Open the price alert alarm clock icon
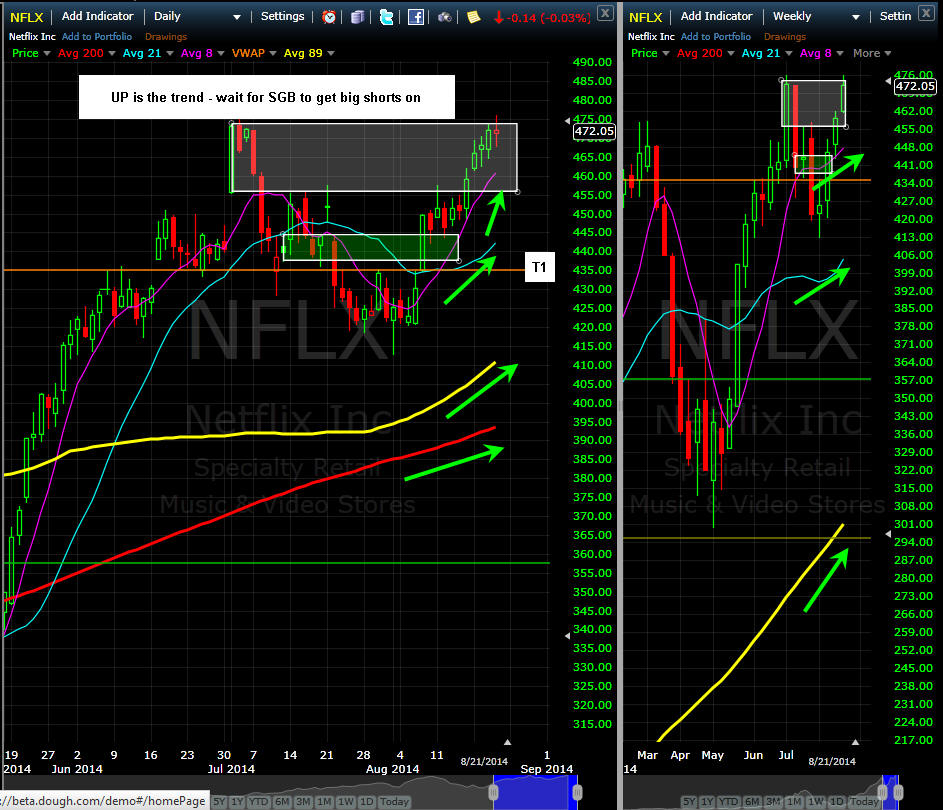The image size is (943, 810). pos(328,17)
